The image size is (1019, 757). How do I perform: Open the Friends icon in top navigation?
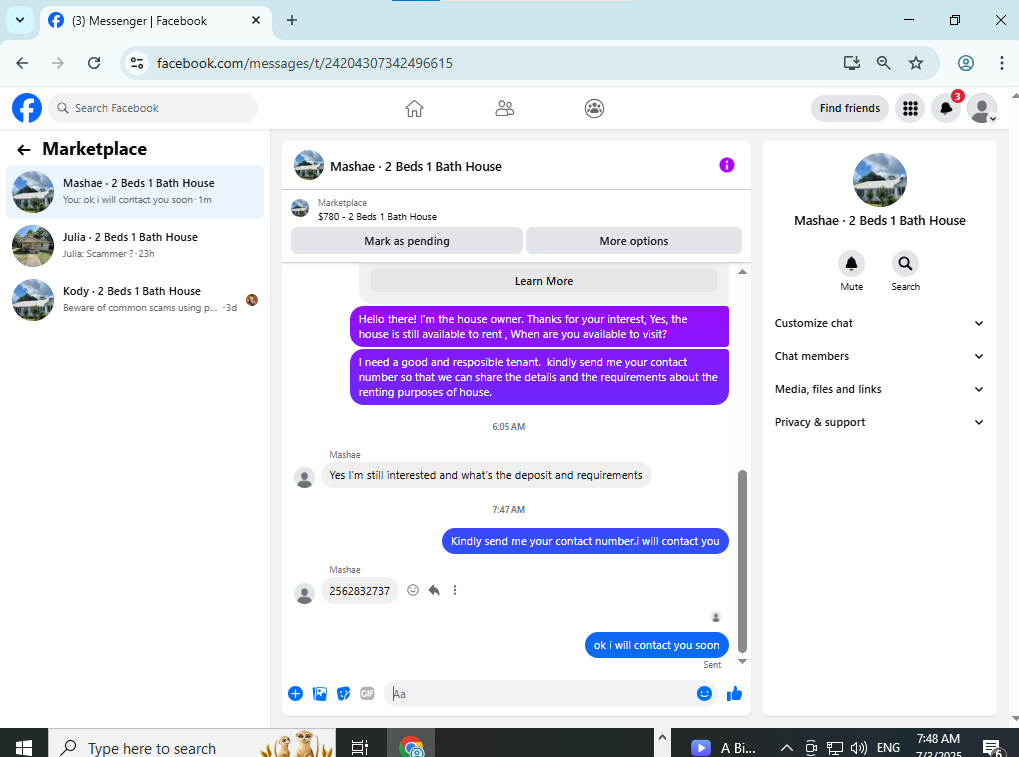504,109
